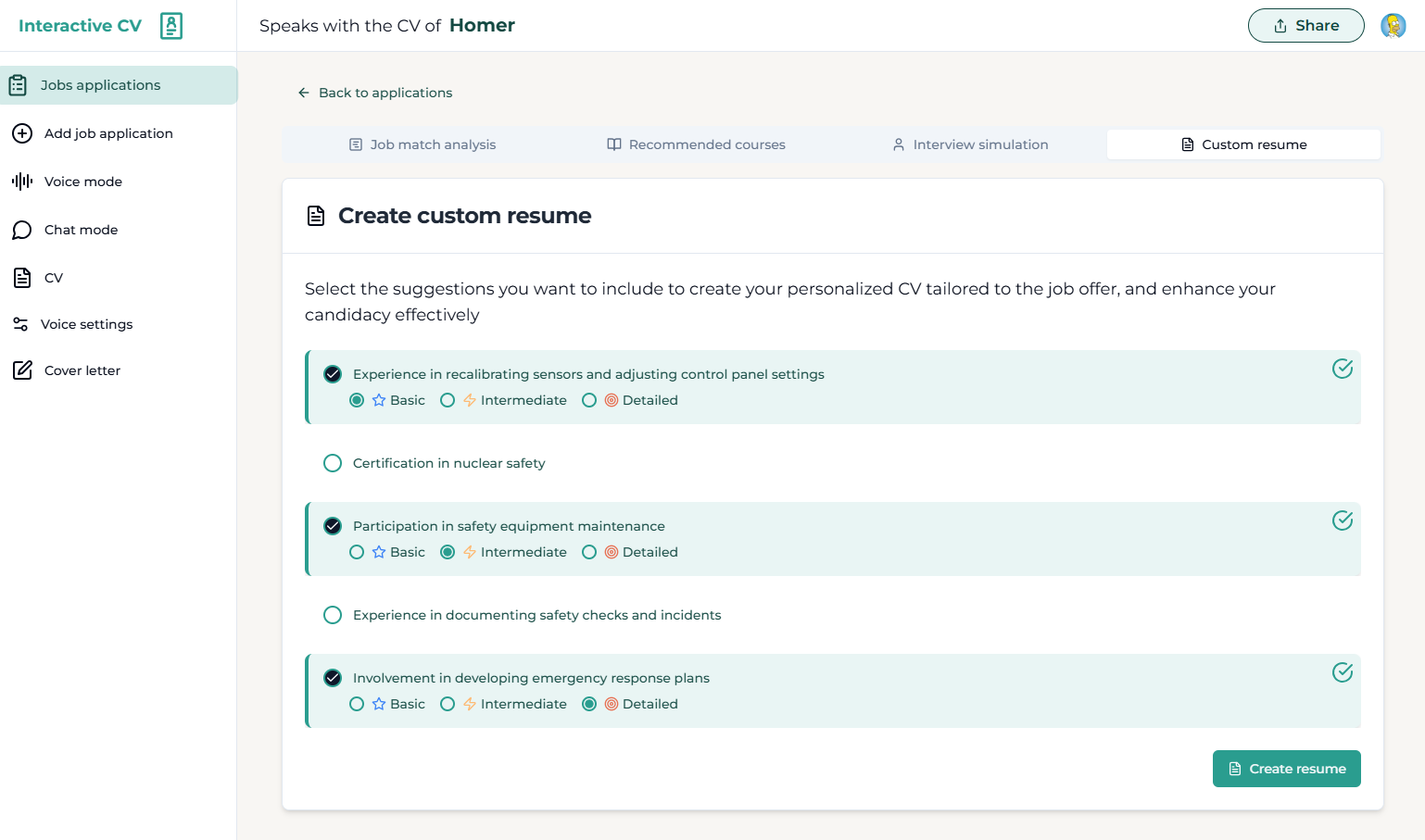Select Intermediate level for emergency response plans
This screenshot has height=840, width=1425.
(448, 704)
